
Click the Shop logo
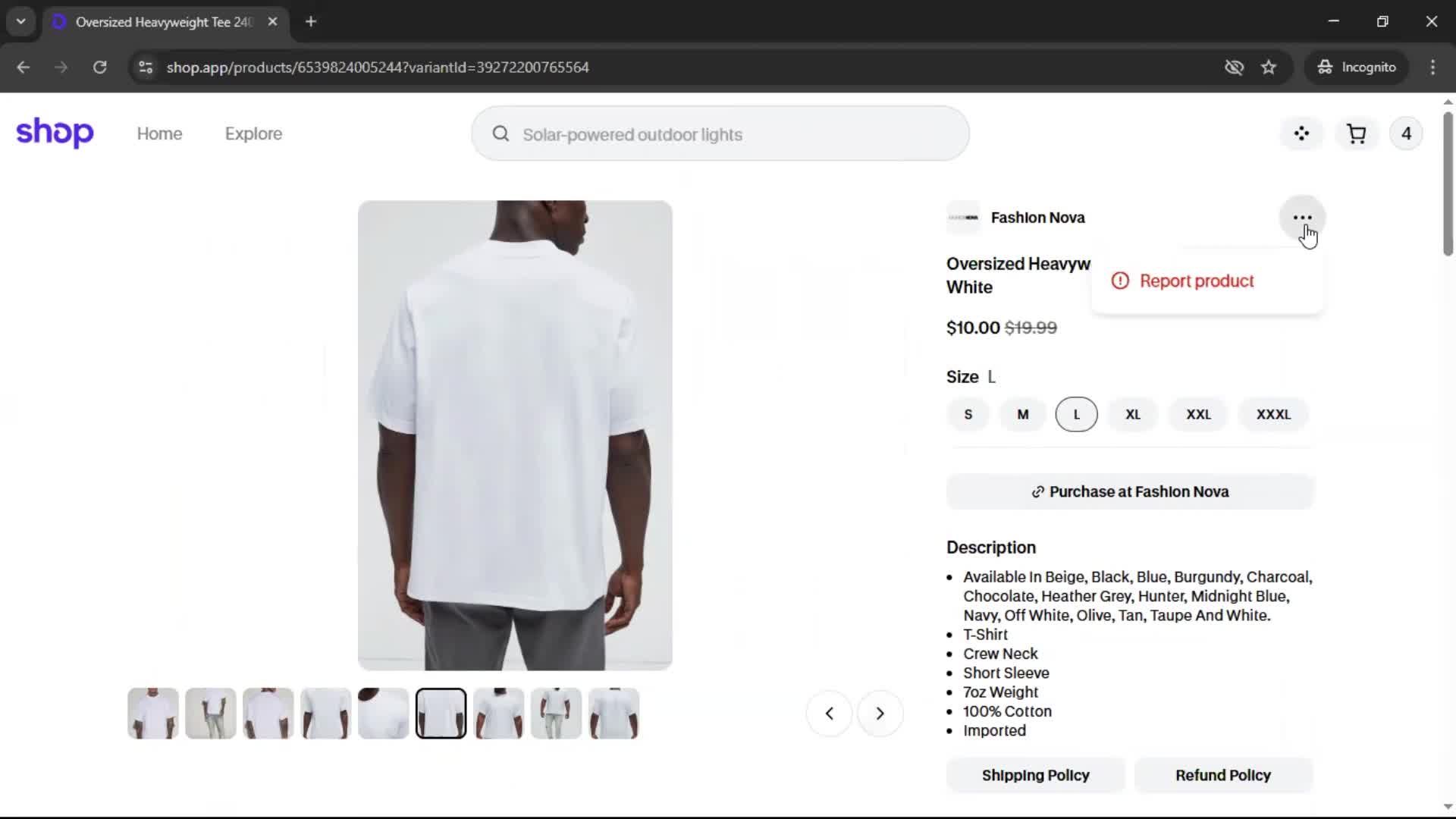tap(55, 133)
